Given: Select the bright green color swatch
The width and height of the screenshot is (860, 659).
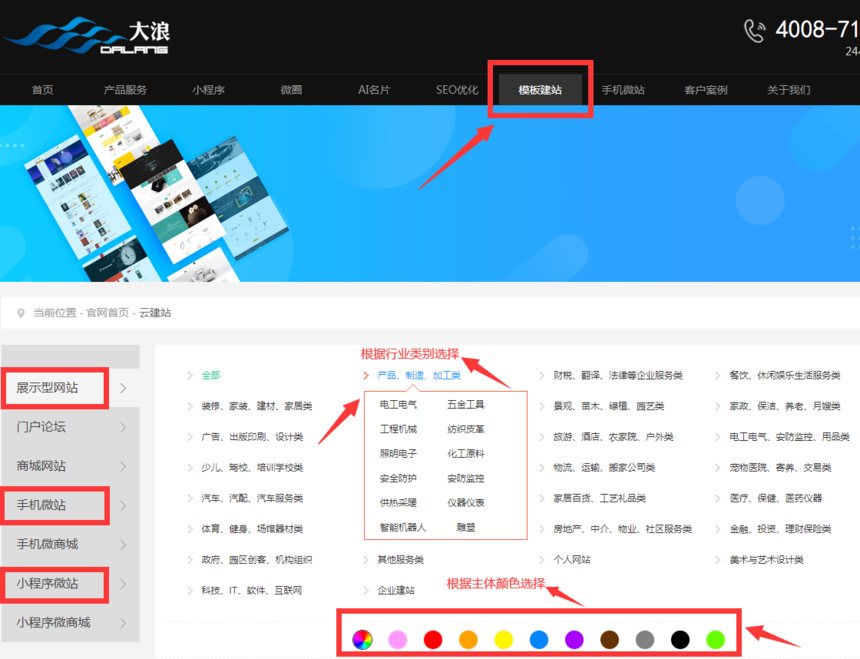Looking at the screenshot, I should coord(715,639).
